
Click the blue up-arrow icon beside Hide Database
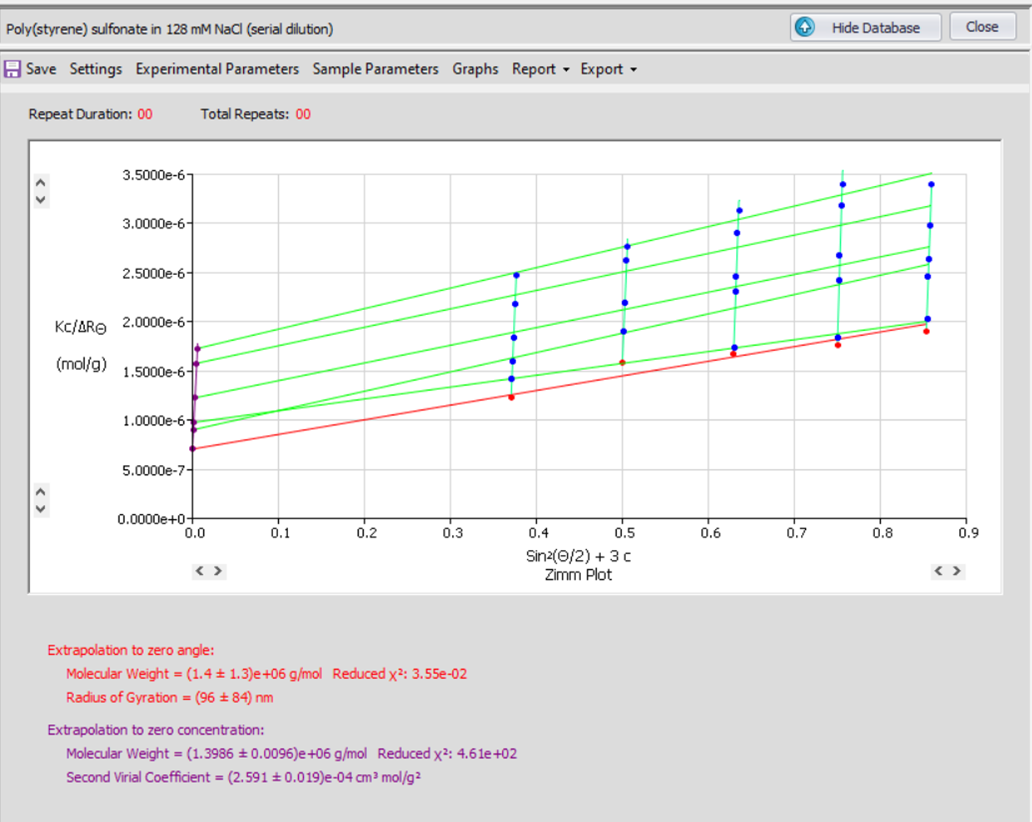[803, 27]
